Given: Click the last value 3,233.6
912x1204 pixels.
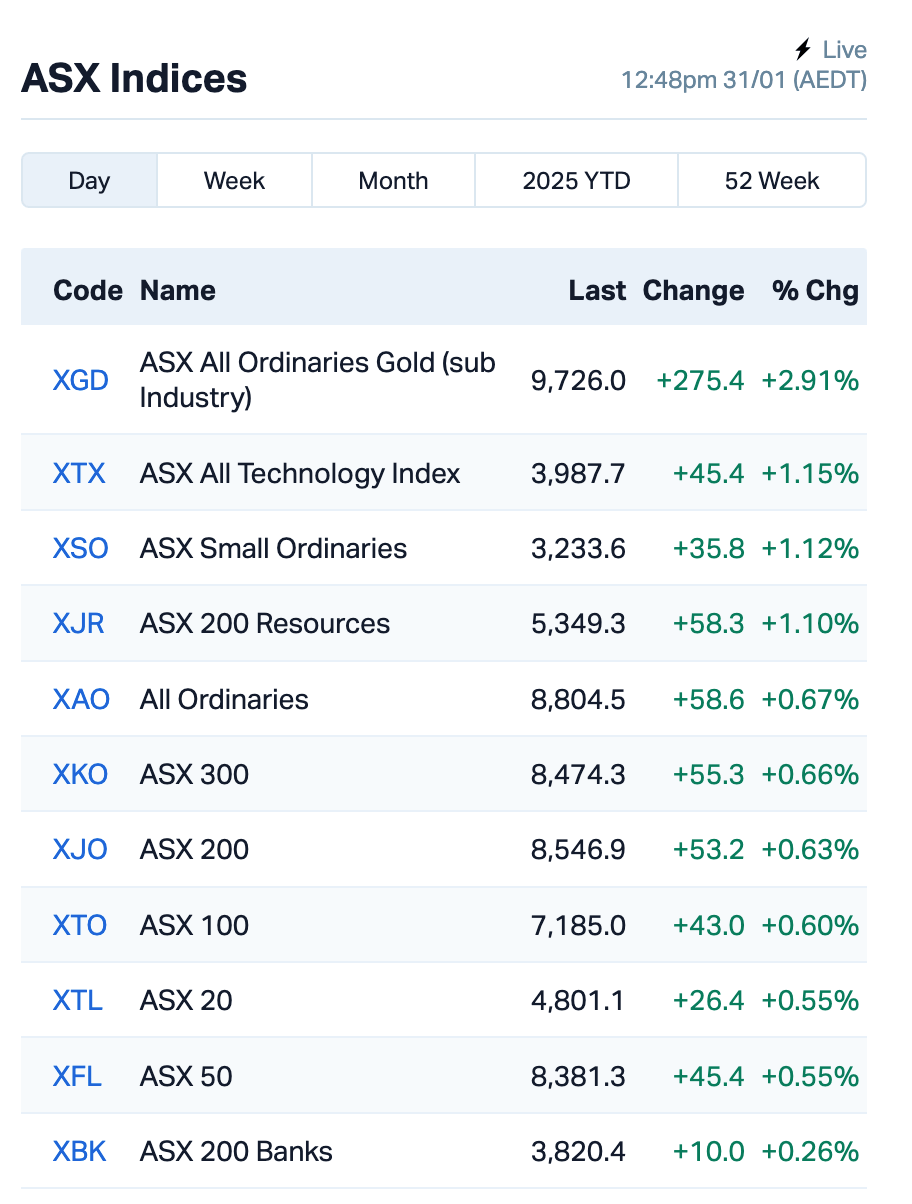Looking at the screenshot, I should 579,549.
